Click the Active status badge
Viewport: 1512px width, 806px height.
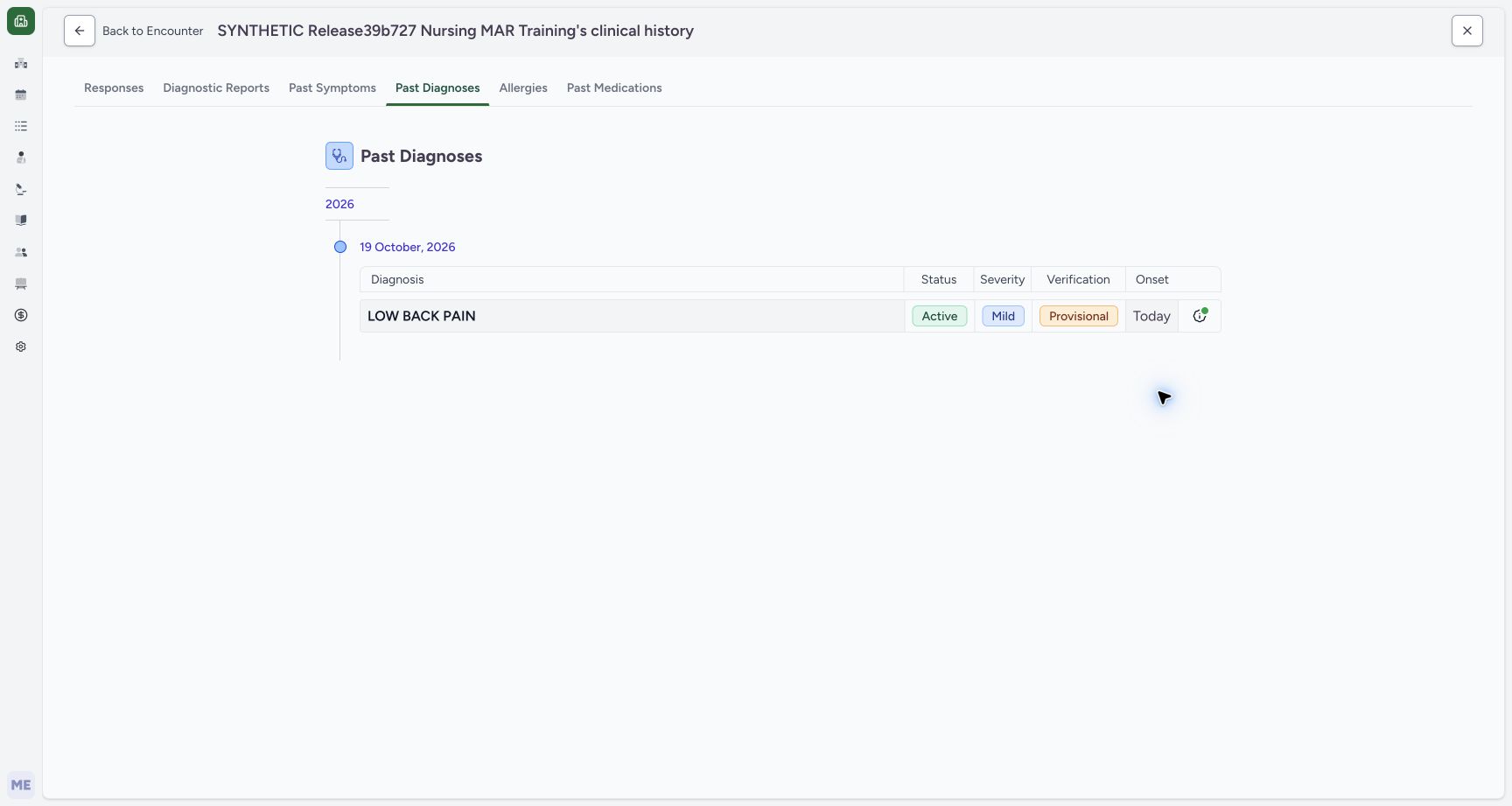click(940, 316)
